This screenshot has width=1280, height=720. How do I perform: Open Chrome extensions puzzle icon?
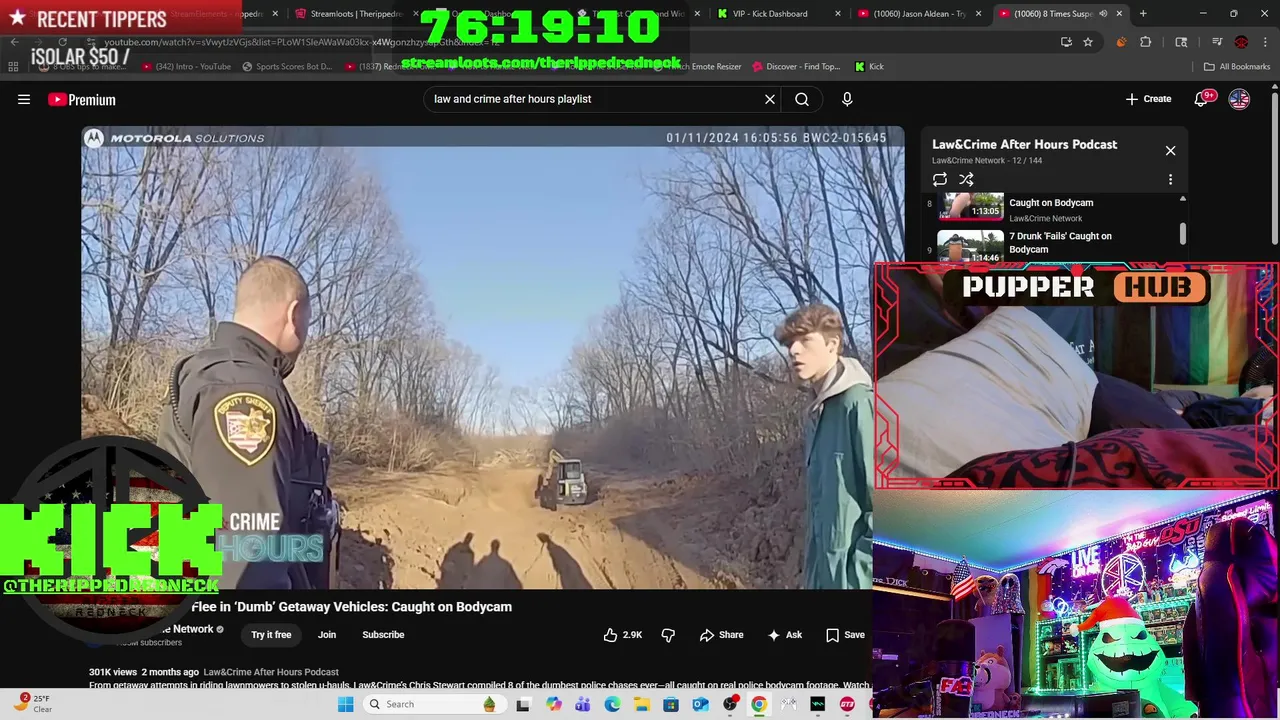(x=1146, y=42)
